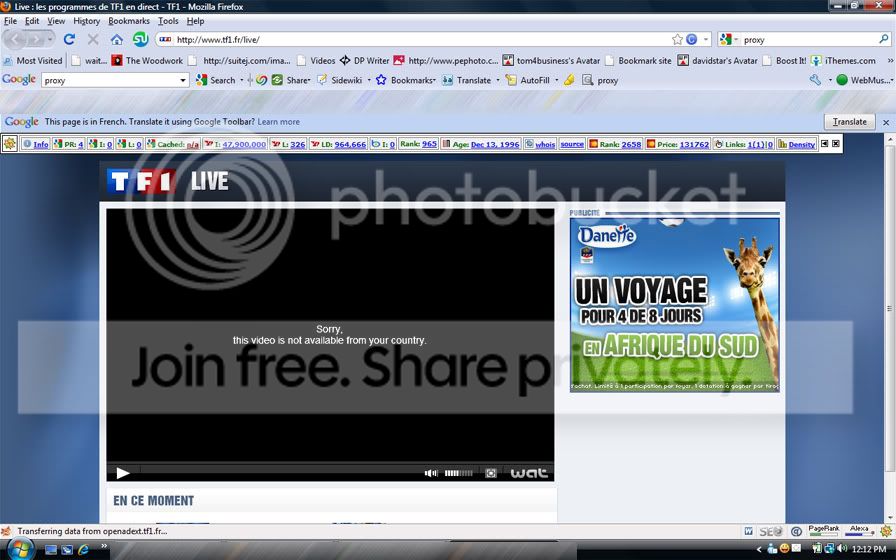The height and width of the screenshot is (560, 896).
Task: Open the search engine selector dropdown
Action: coord(736,39)
